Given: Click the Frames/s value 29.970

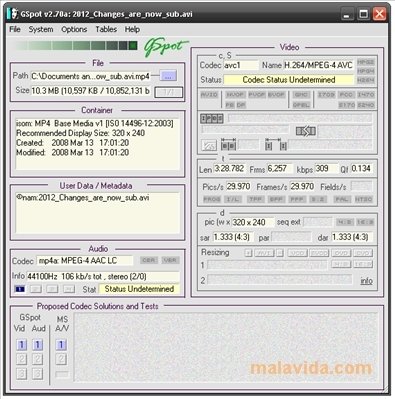Looking at the screenshot, I should 302,186.
